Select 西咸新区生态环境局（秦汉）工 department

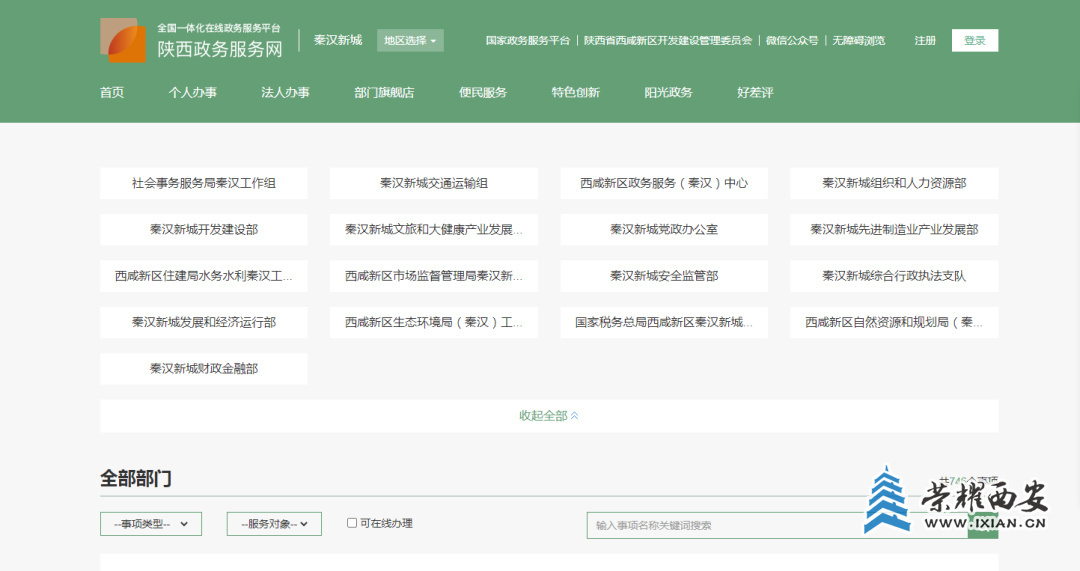[x=434, y=322]
